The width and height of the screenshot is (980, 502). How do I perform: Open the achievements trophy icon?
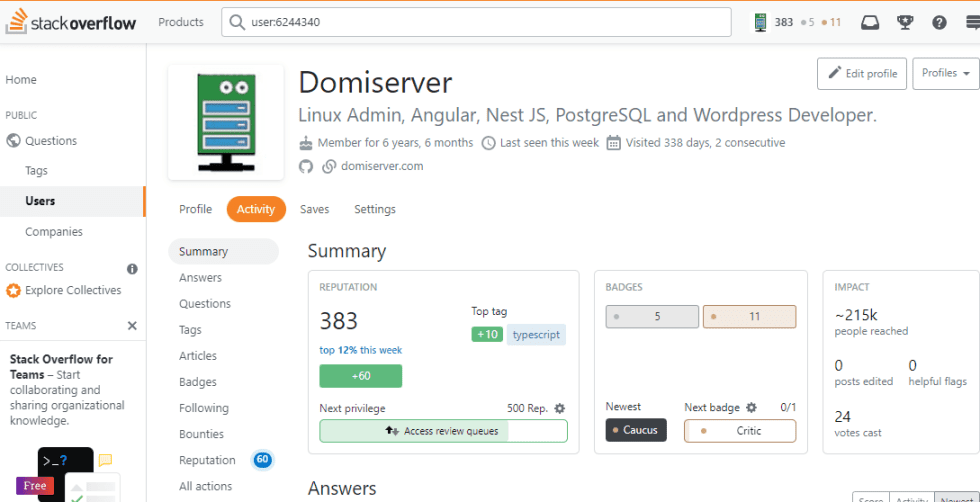[905, 22]
